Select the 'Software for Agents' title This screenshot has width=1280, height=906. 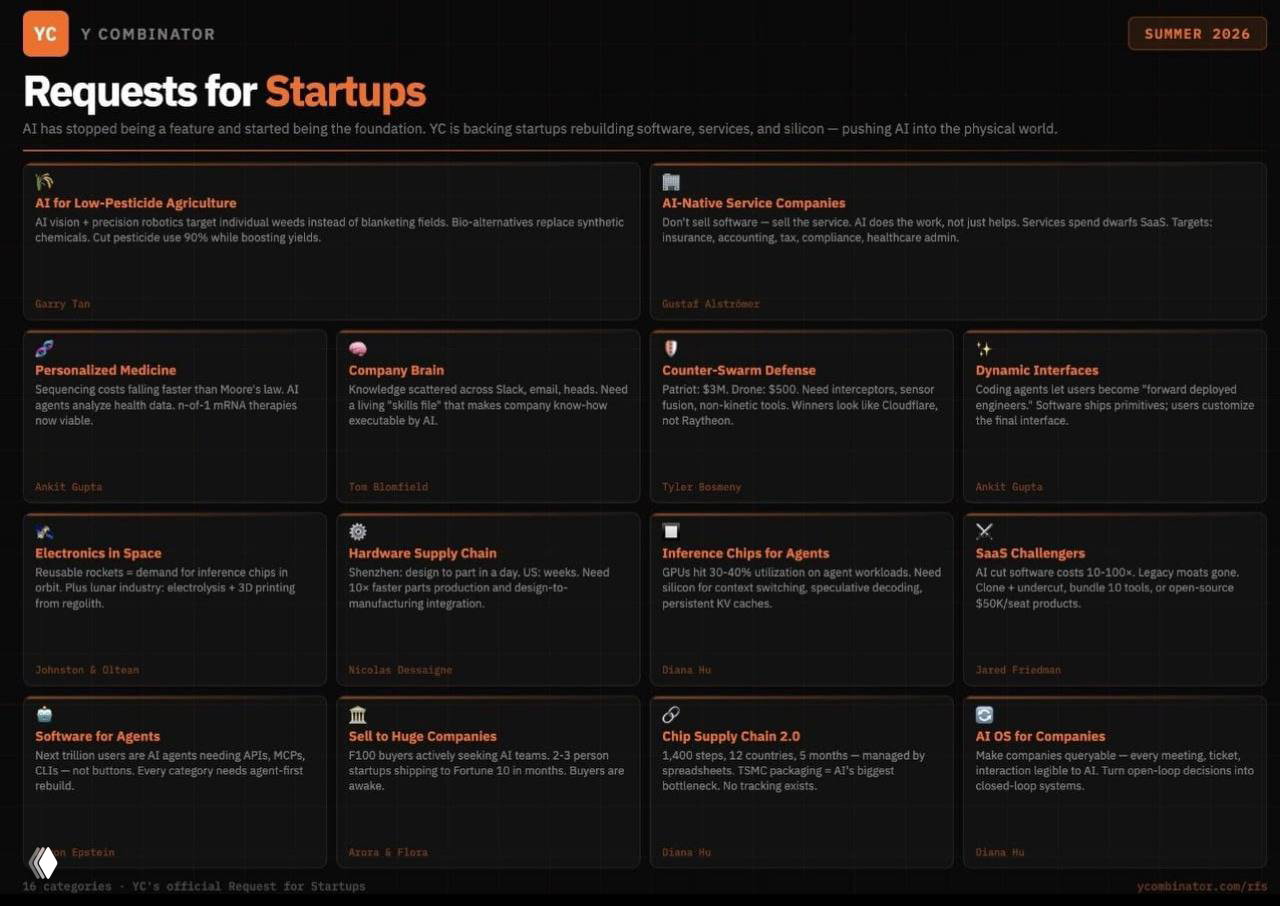tap(98, 736)
